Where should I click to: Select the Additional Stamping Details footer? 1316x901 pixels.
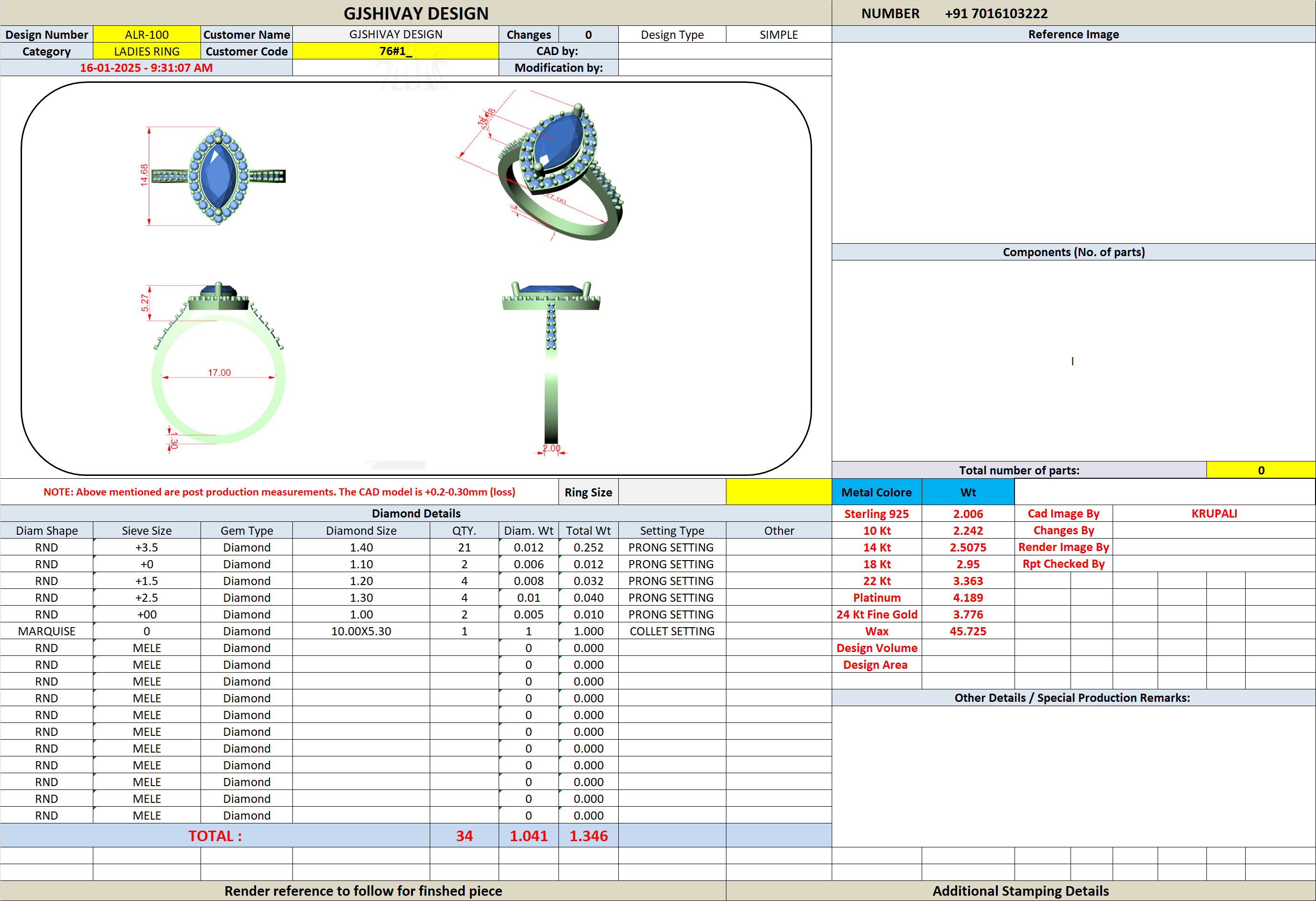pyautogui.click(x=1020, y=891)
